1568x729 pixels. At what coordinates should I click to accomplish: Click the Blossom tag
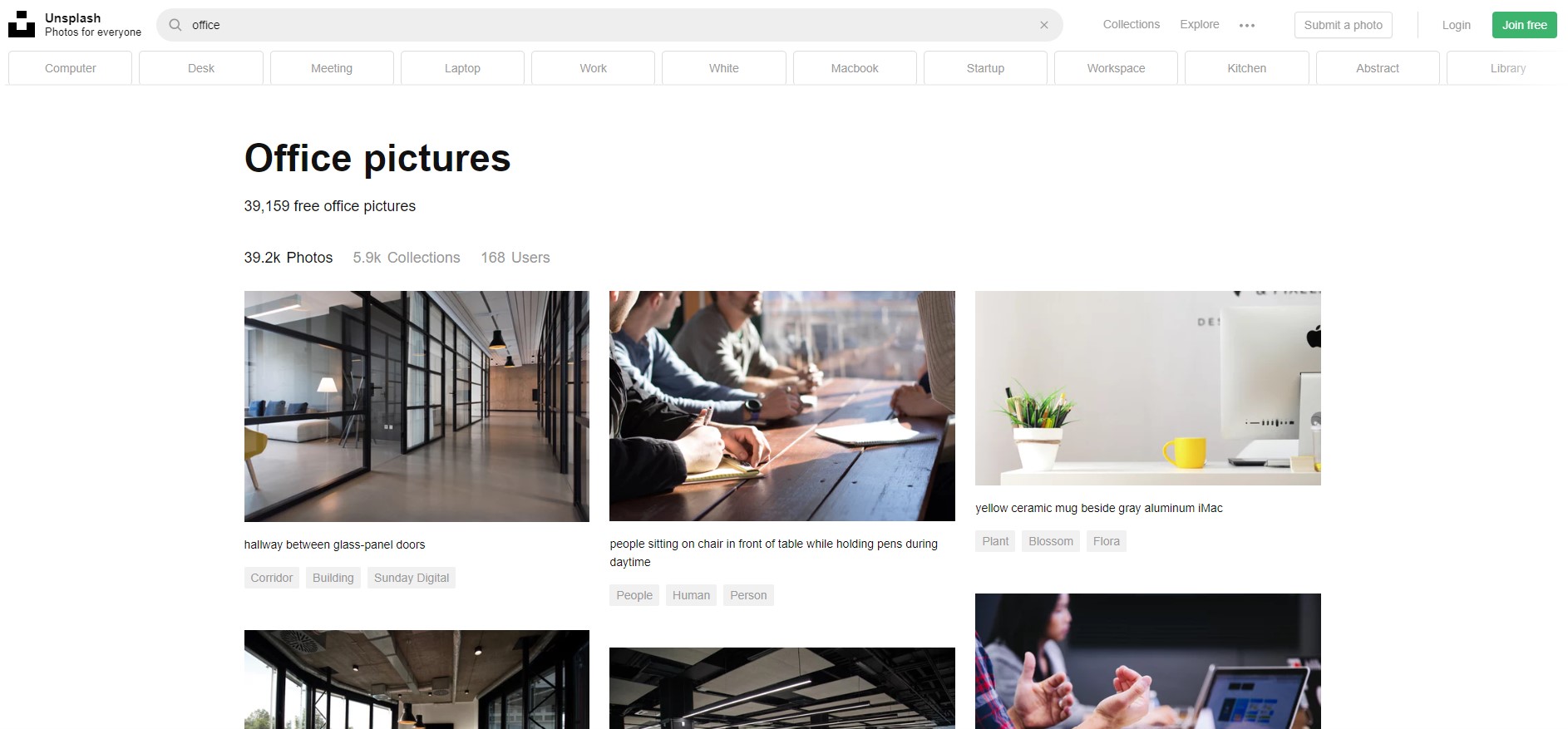pos(1051,541)
